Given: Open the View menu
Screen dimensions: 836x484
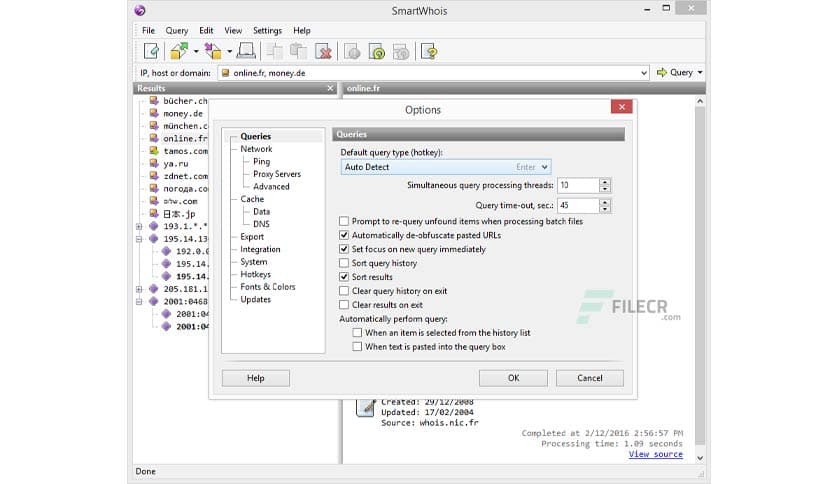Looking at the screenshot, I should coord(233,30).
